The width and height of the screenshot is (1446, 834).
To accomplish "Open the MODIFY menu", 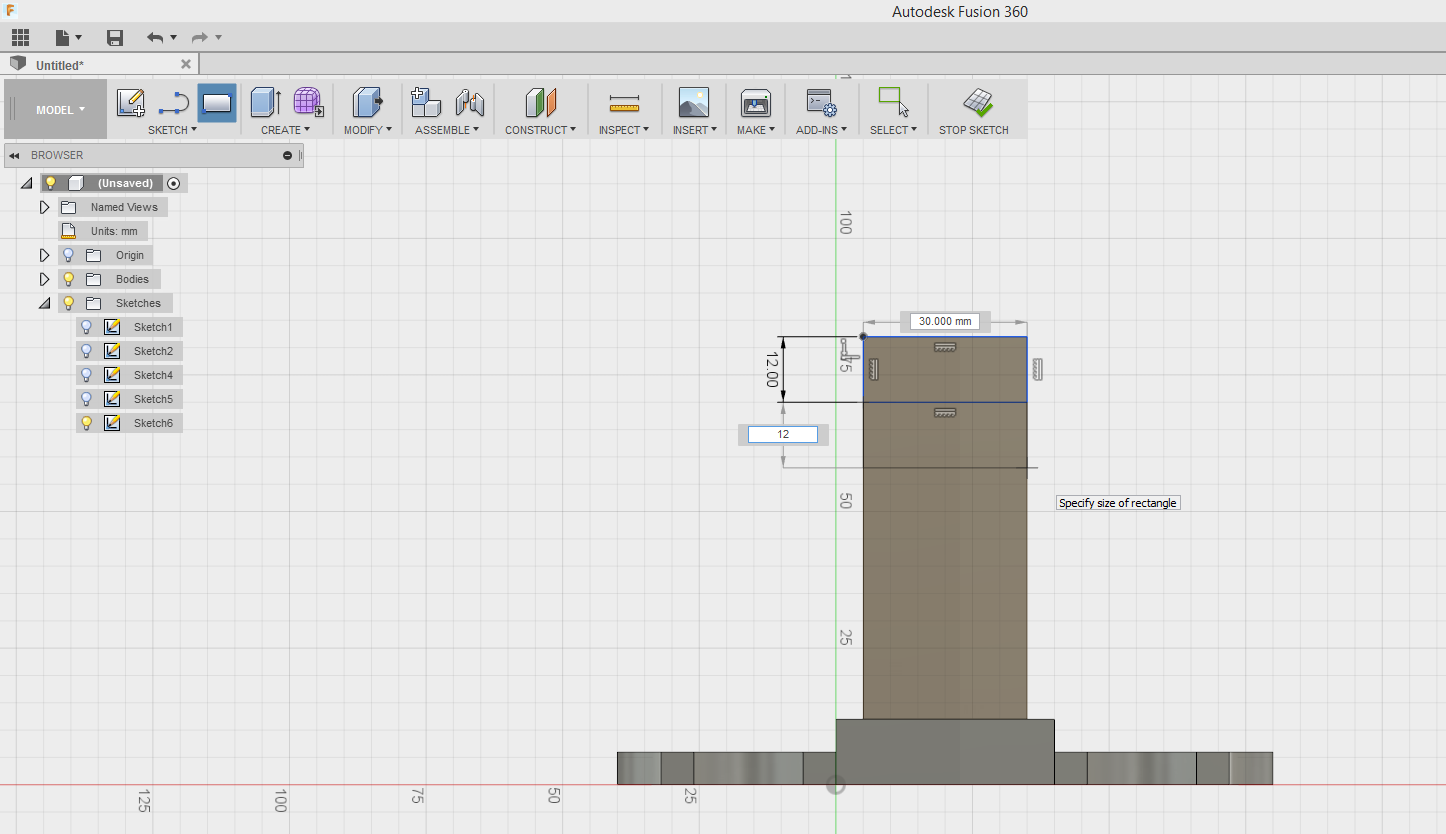I will [368, 130].
